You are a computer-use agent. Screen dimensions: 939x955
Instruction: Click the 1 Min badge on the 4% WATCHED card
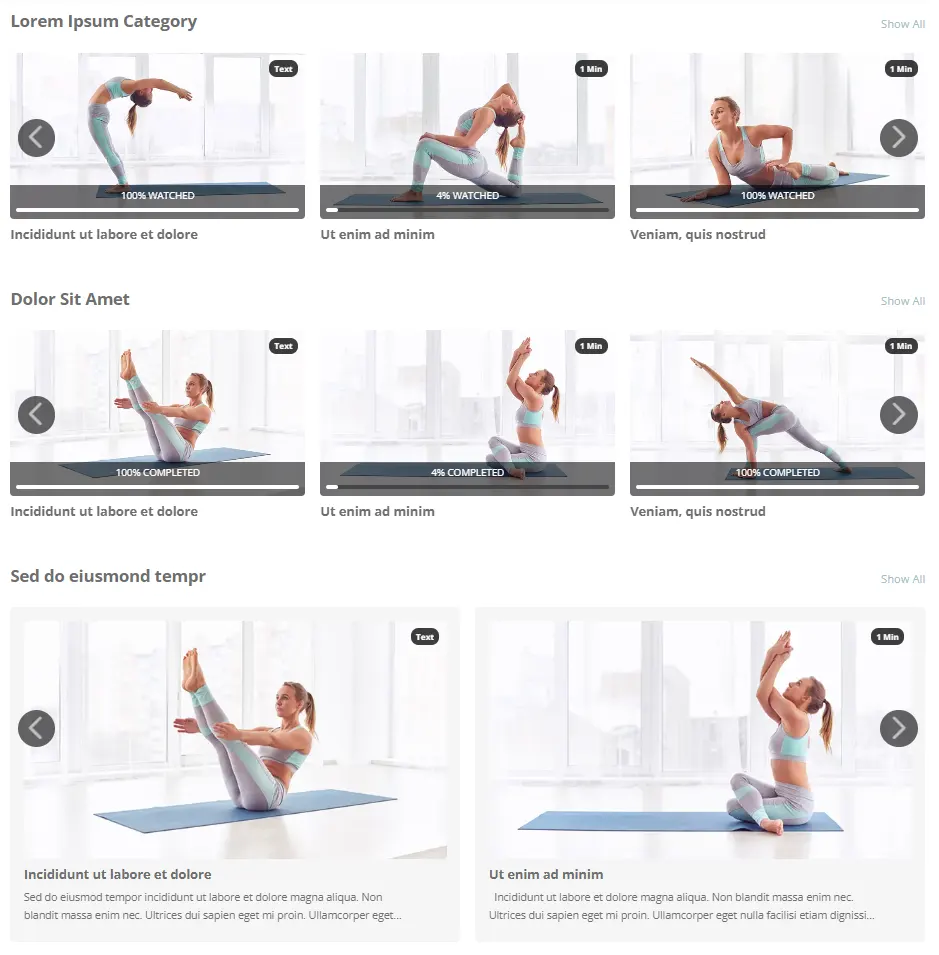591,69
